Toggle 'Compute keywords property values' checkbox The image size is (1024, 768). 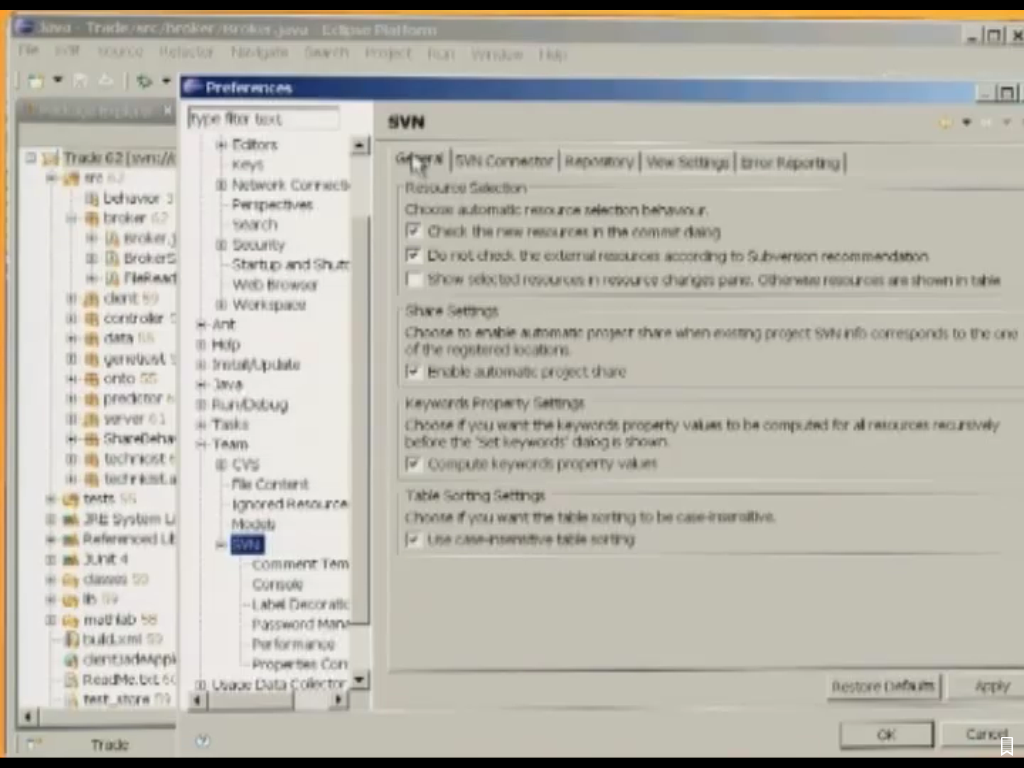pos(413,464)
